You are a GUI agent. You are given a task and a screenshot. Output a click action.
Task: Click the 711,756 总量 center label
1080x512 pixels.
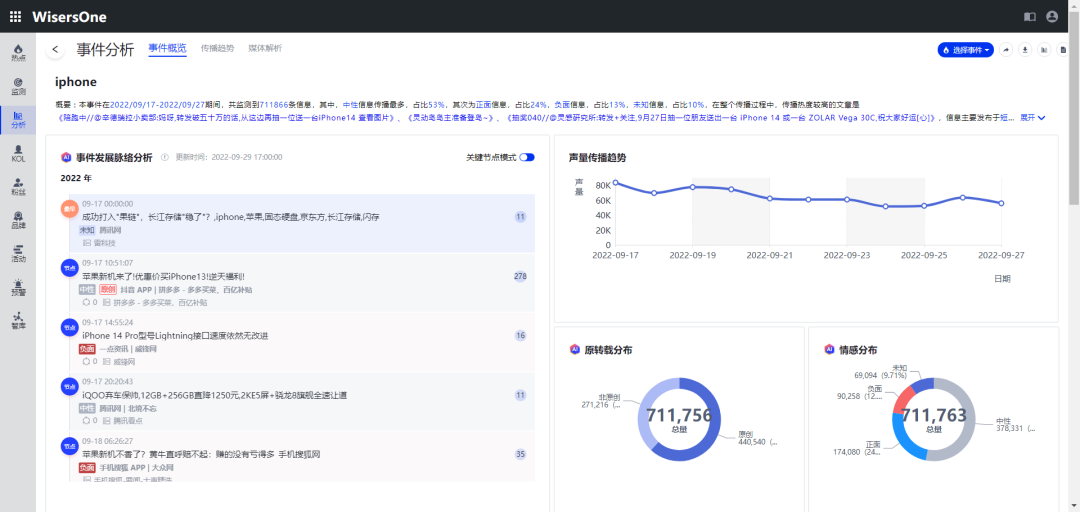coord(678,419)
